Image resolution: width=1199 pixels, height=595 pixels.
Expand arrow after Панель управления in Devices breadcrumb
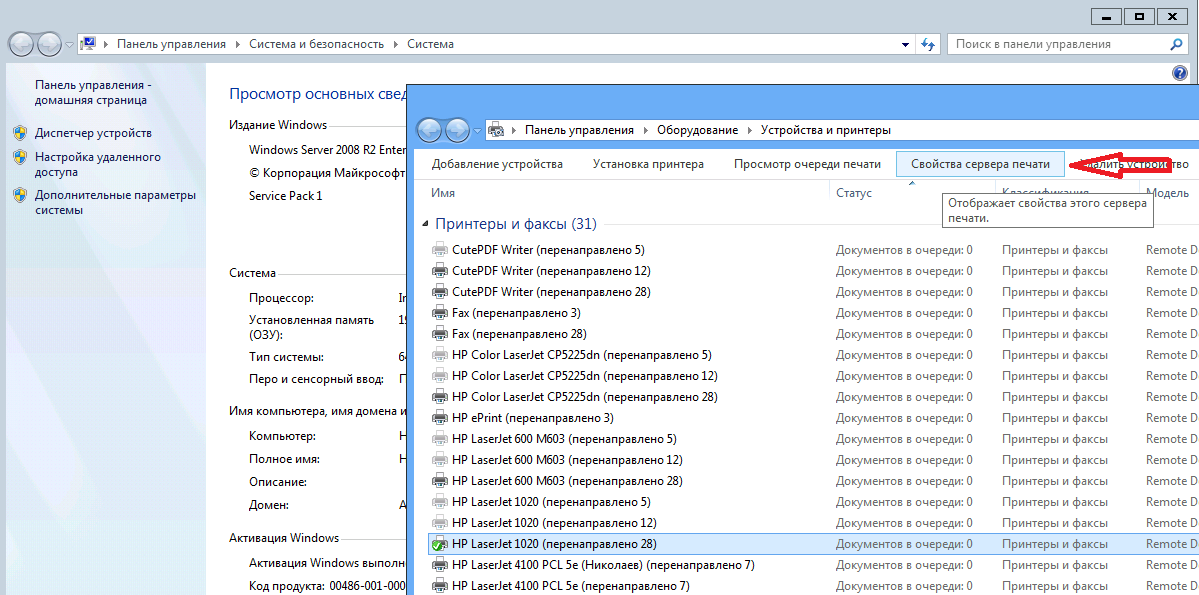[645, 130]
